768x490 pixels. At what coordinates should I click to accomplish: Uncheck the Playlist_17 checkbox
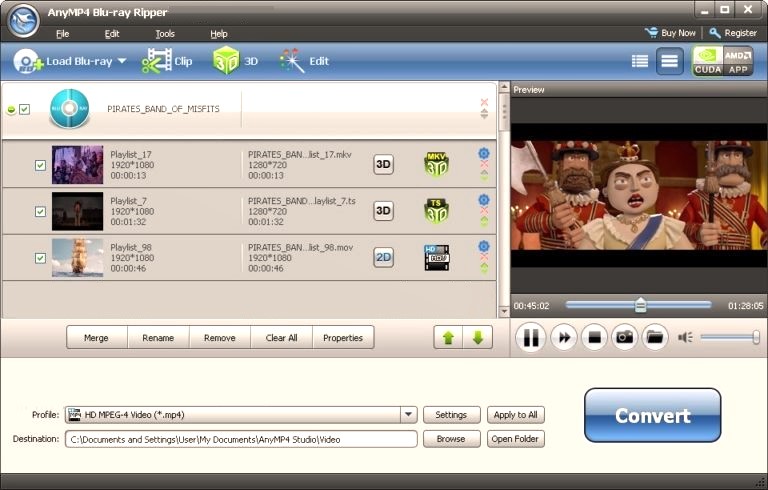[41, 165]
